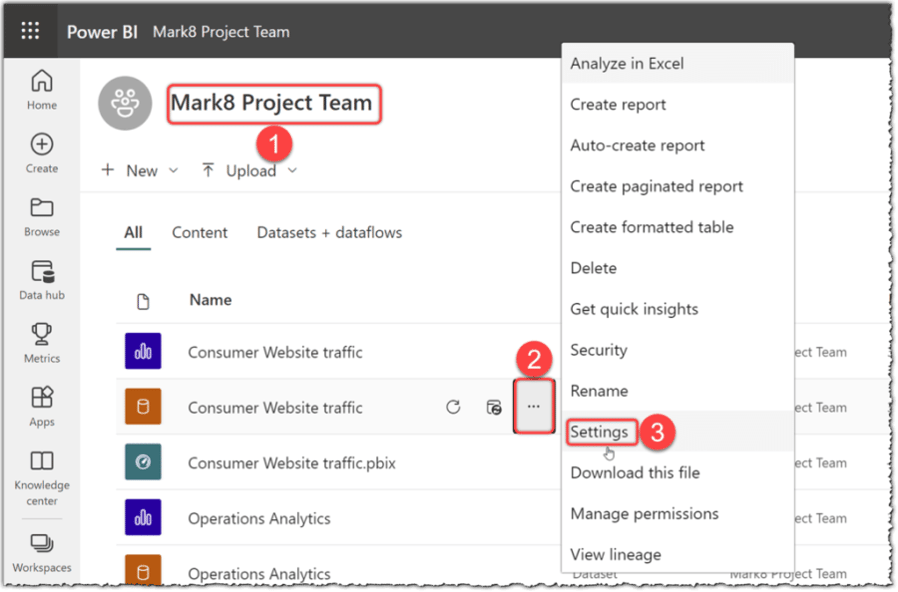Select Auto-create report option
This screenshot has height=592, width=898.
pyautogui.click(x=678, y=145)
